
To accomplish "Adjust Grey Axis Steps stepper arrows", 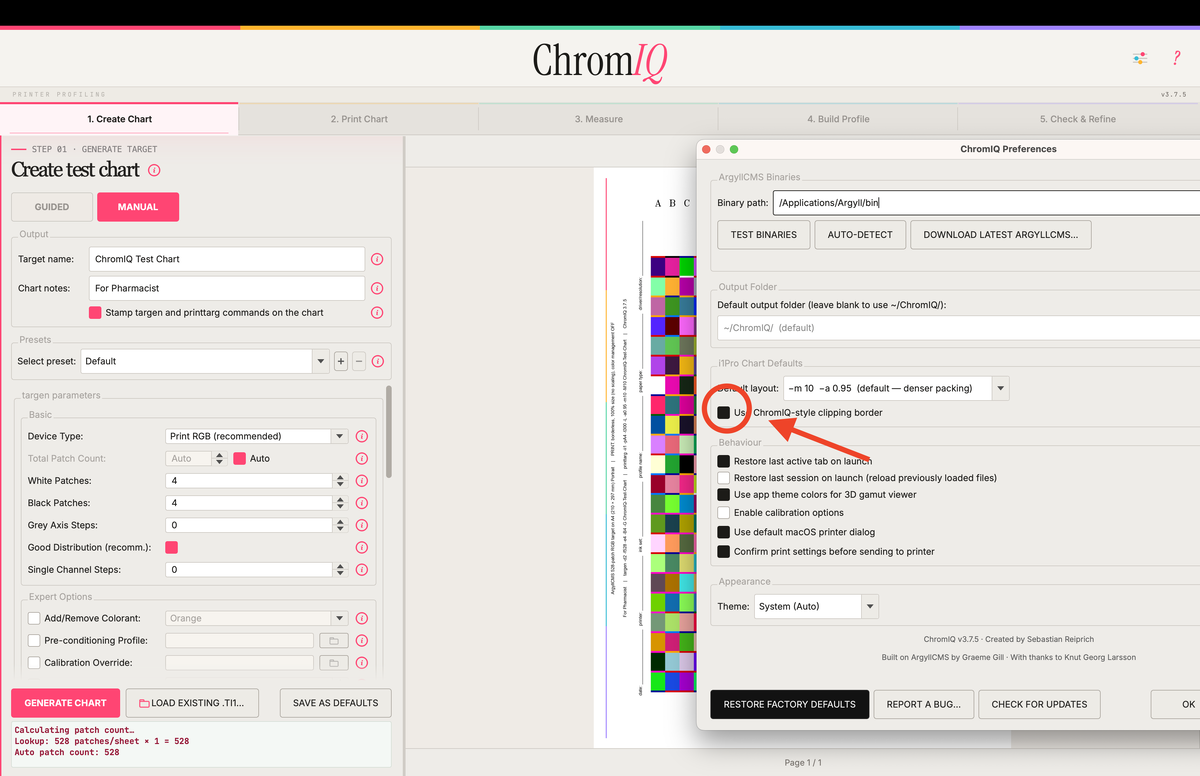I will point(340,525).
